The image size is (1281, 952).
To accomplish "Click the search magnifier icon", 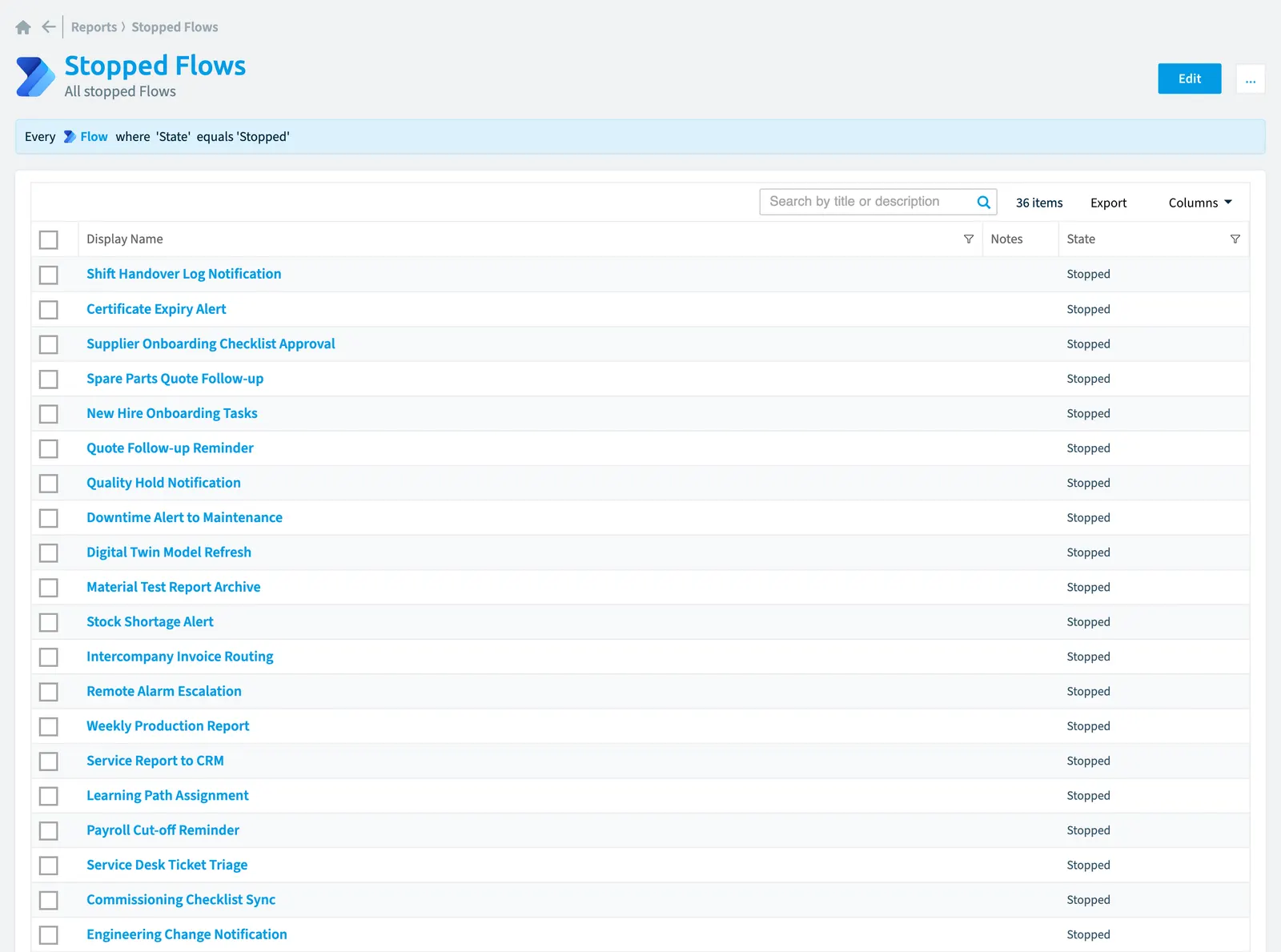I will (x=984, y=202).
